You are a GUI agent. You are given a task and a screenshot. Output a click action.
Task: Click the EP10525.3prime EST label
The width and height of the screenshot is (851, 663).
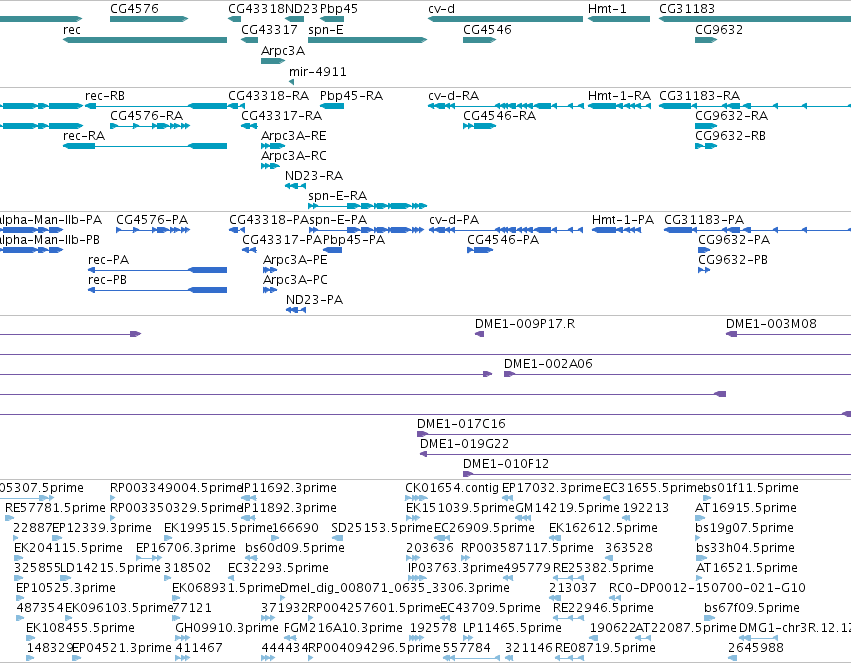pyautogui.click(x=66, y=588)
